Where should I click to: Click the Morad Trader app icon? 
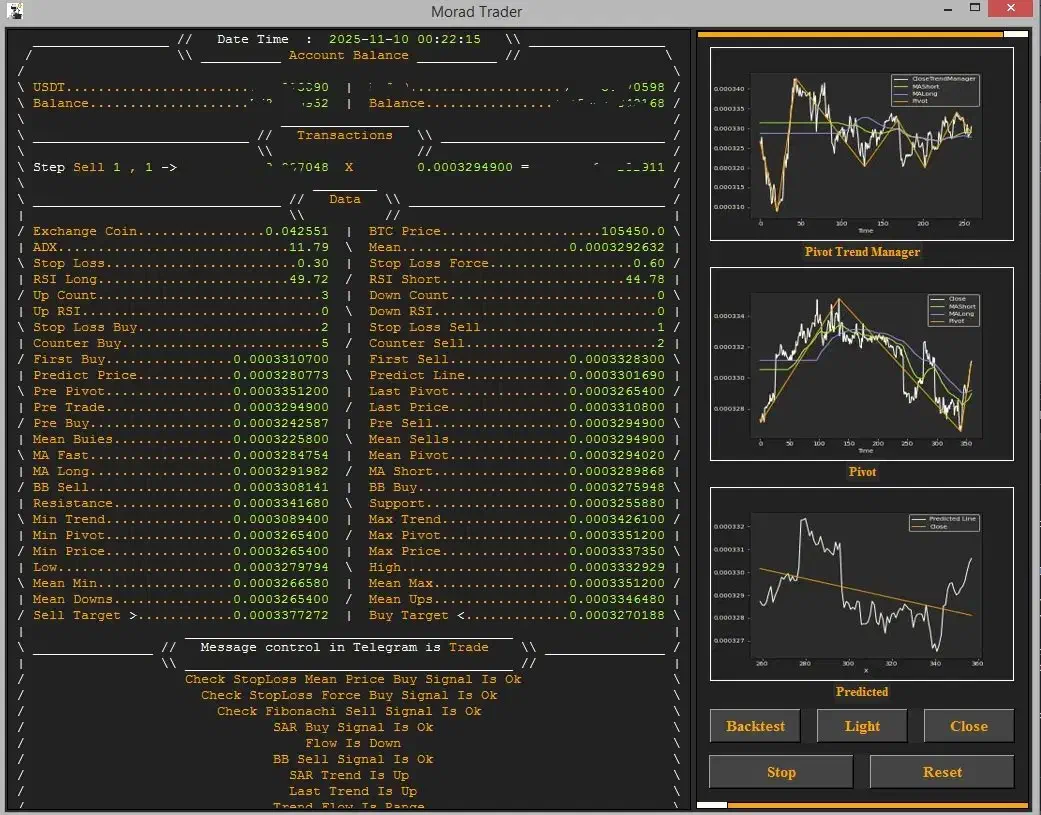click(11, 12)
